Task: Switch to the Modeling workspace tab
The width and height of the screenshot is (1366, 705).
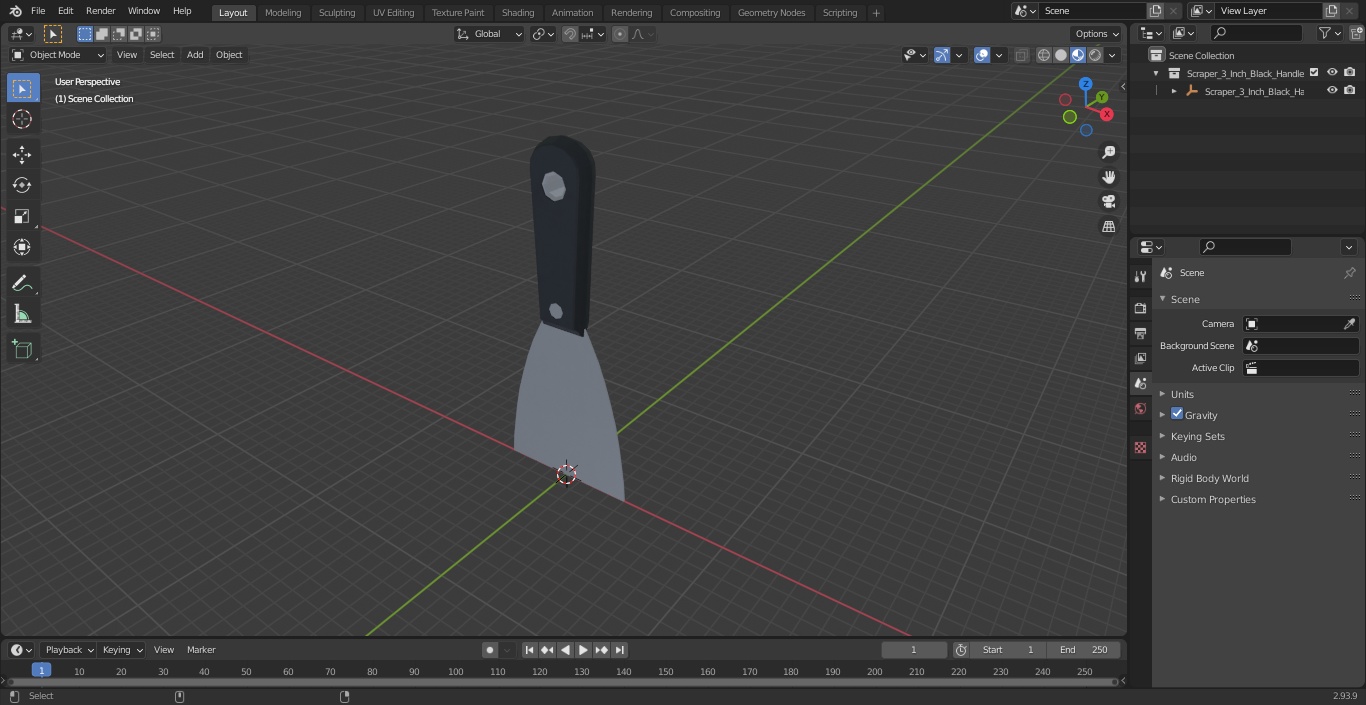Action: click(283, 13)
